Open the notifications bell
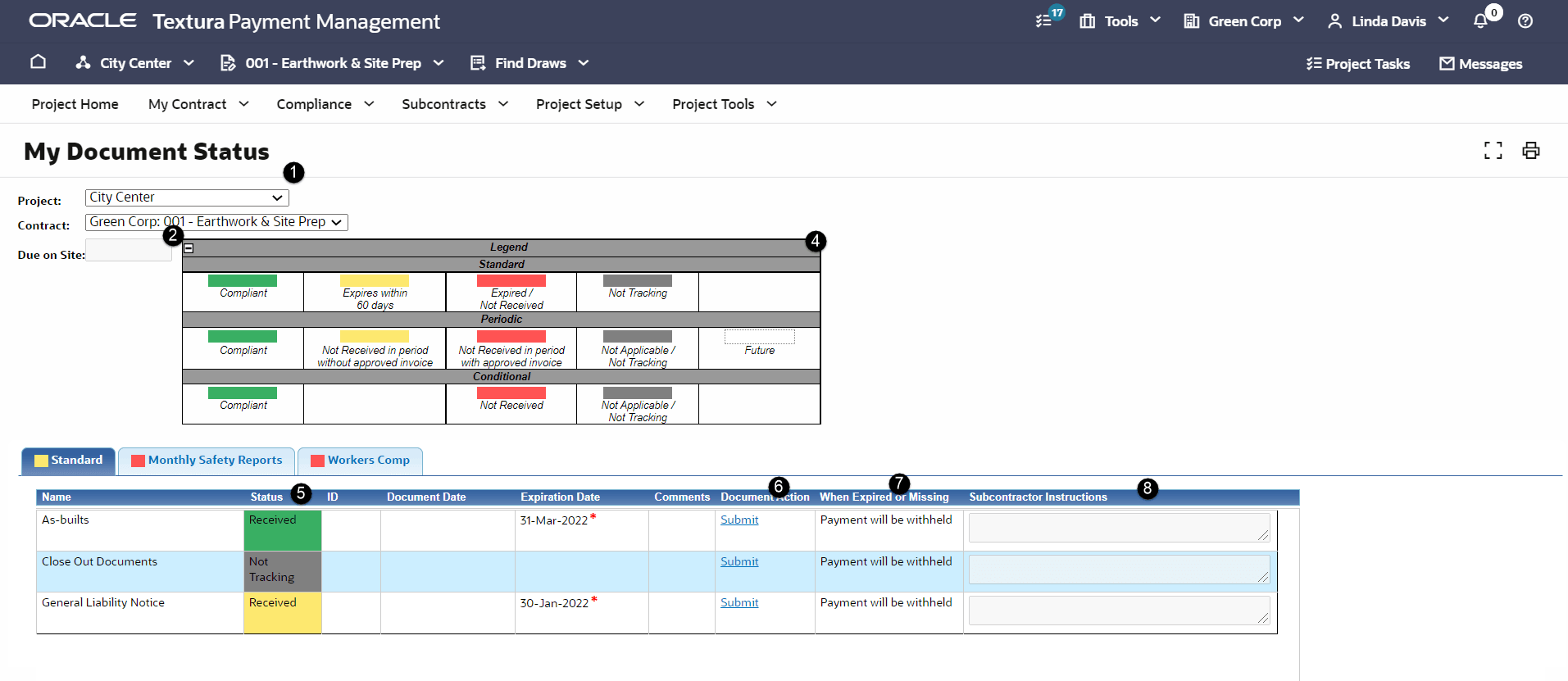Screen dimensions: 1568x681 click(x=1480, y=21)
